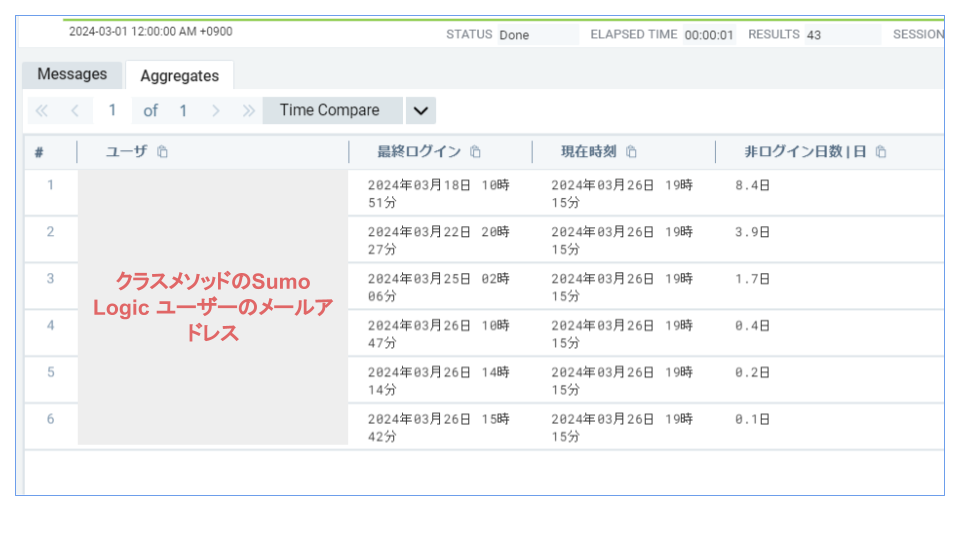
Task: Click last login 2024年03月26日 15時42分 cell
Action: [x=438, y=427]
